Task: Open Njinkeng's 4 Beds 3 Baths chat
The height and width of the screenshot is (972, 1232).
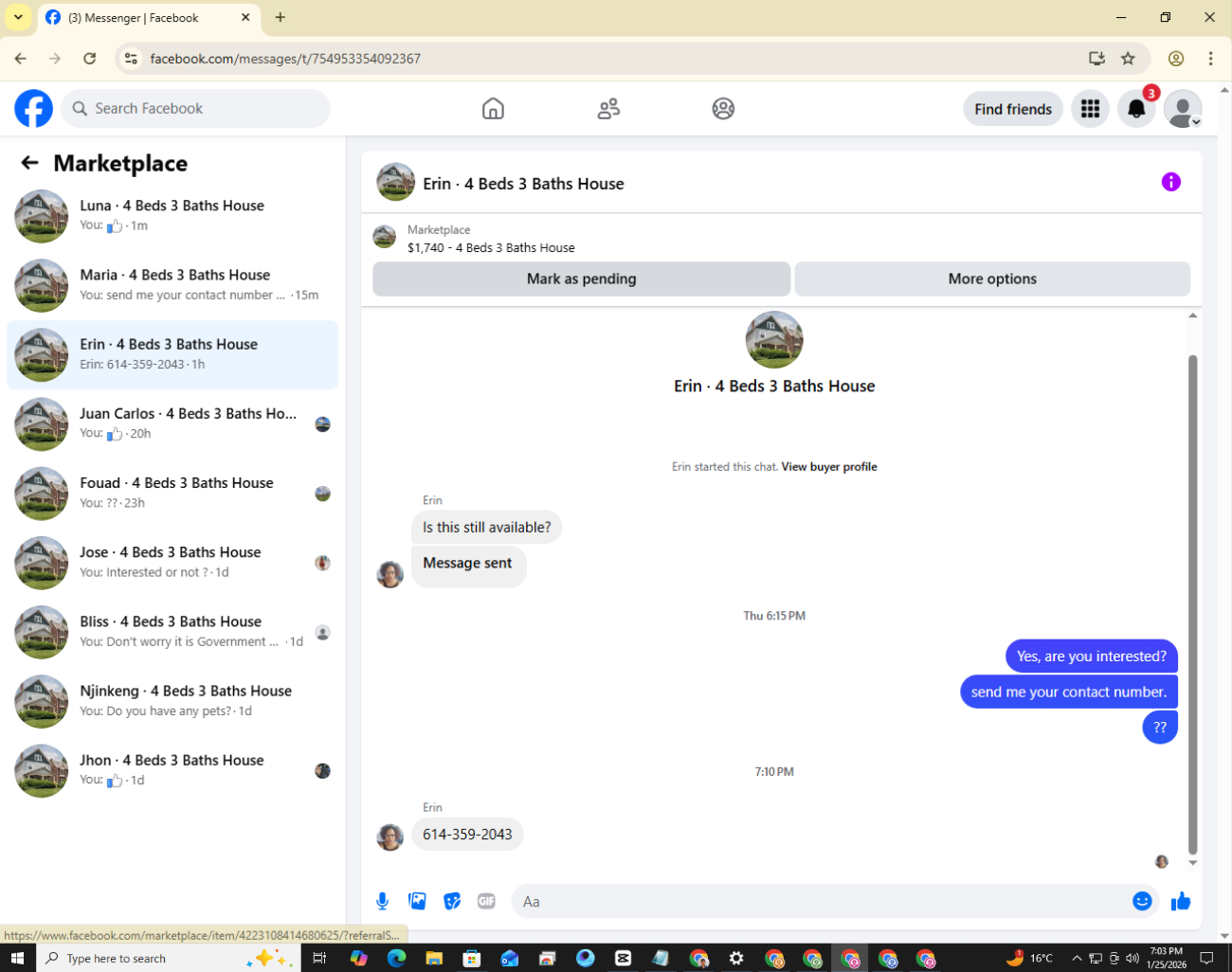Action: pos(172,701)
